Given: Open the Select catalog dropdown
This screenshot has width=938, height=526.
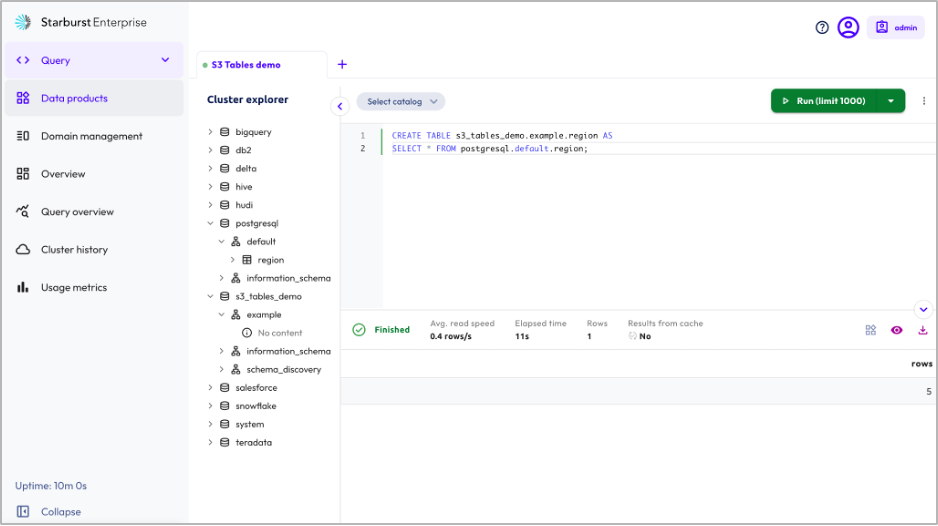Looking at the screenshot, I should tap(401, 102).
